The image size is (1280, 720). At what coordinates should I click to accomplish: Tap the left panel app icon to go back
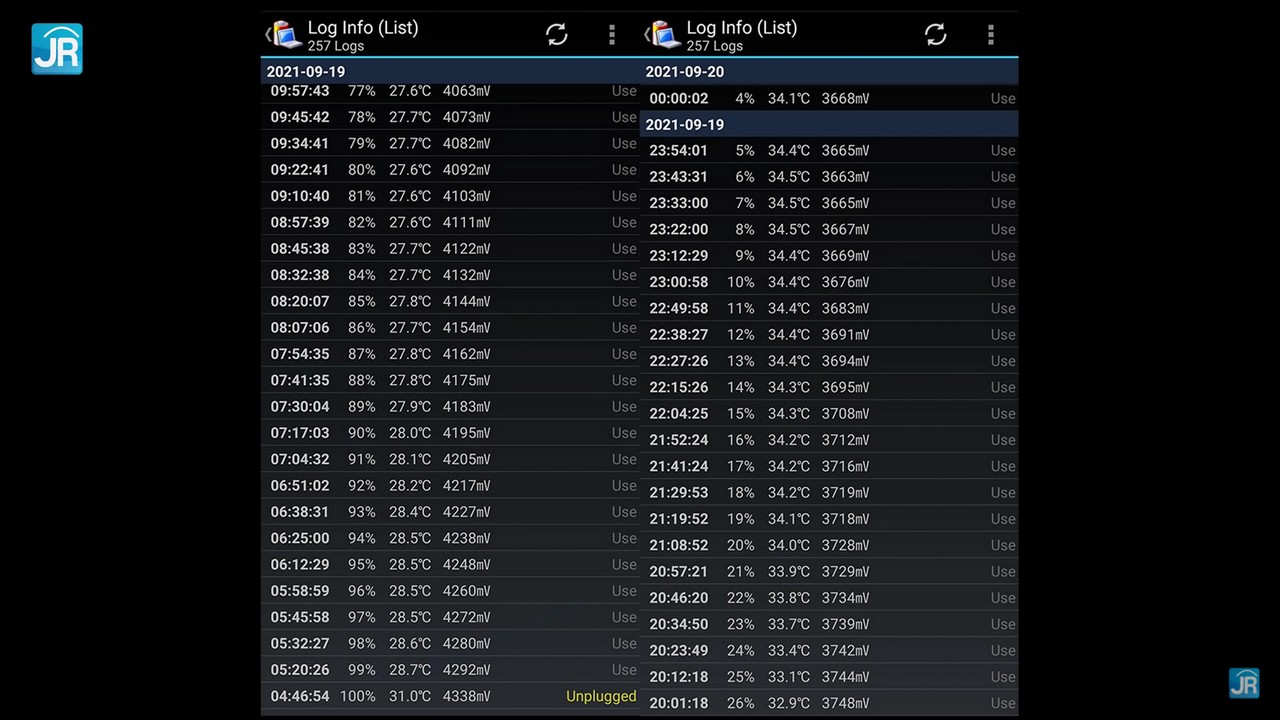(x=283, y=35)
